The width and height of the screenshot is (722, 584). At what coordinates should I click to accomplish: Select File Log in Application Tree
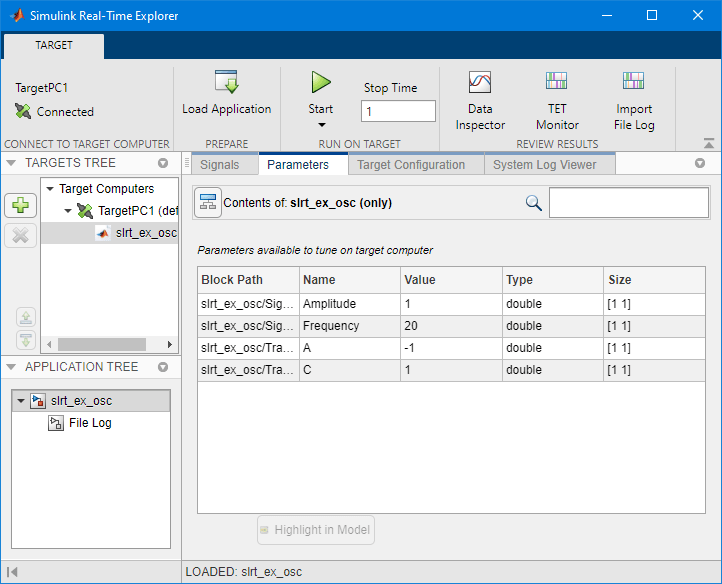(x=90, y=423)
